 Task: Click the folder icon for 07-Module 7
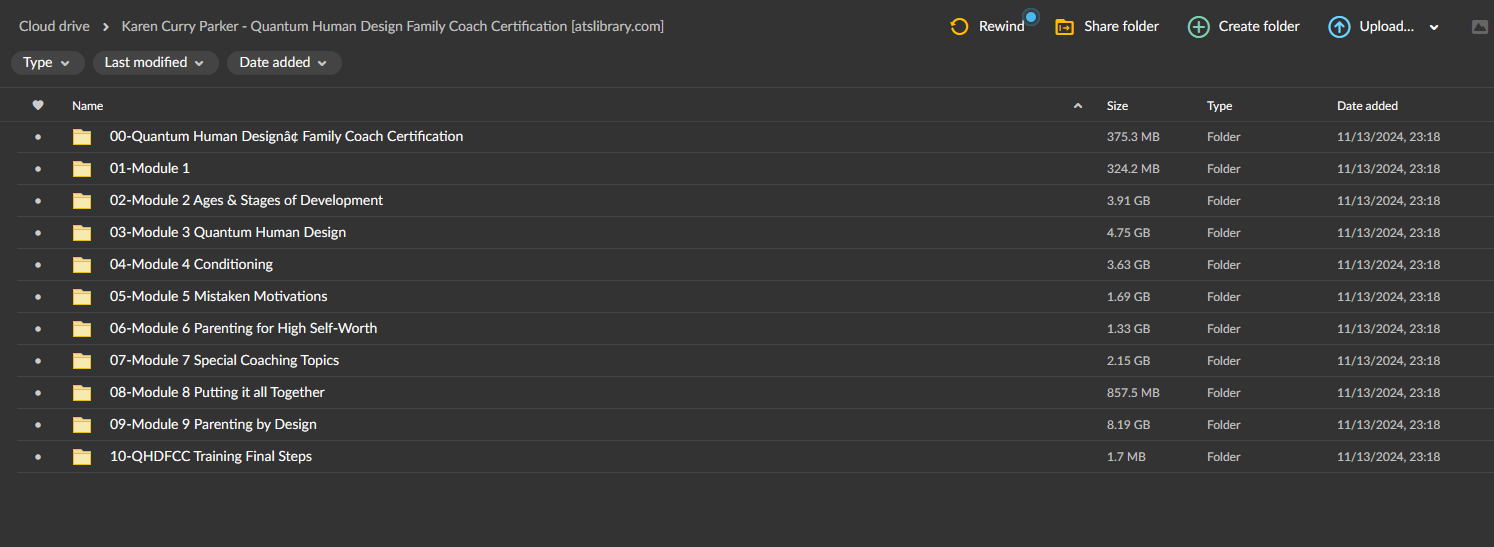82,361
